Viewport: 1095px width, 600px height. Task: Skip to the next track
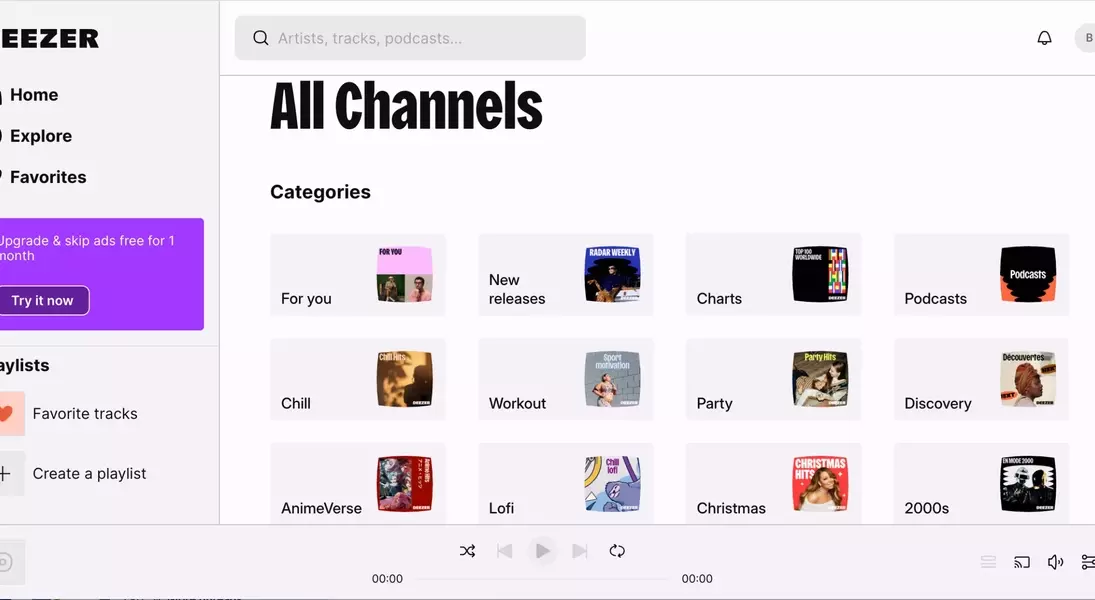pos(580,550)
